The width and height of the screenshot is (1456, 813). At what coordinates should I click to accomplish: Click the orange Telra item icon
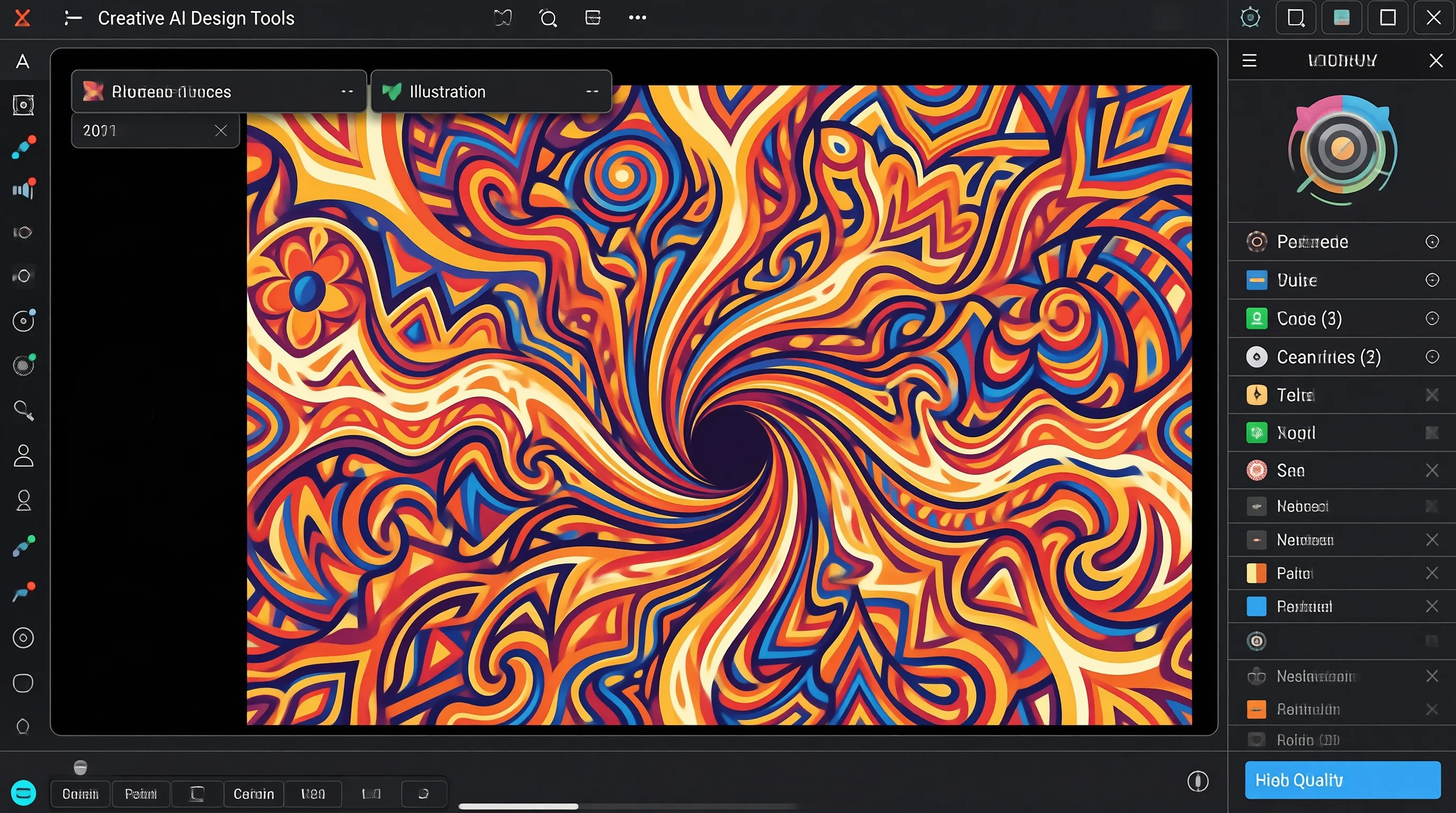pos(1257,395)
